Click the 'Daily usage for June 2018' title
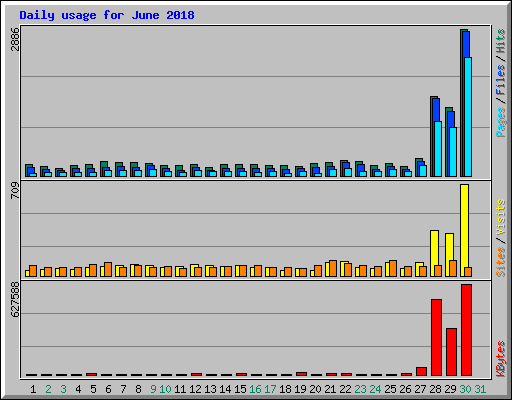512x400 pixels. point(107,15)
